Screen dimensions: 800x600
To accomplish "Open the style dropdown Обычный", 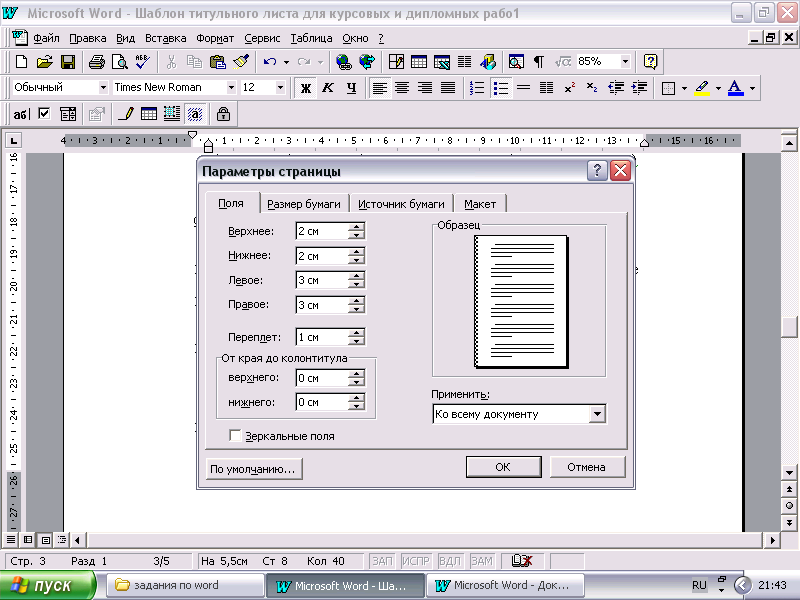I will (103, 88).
